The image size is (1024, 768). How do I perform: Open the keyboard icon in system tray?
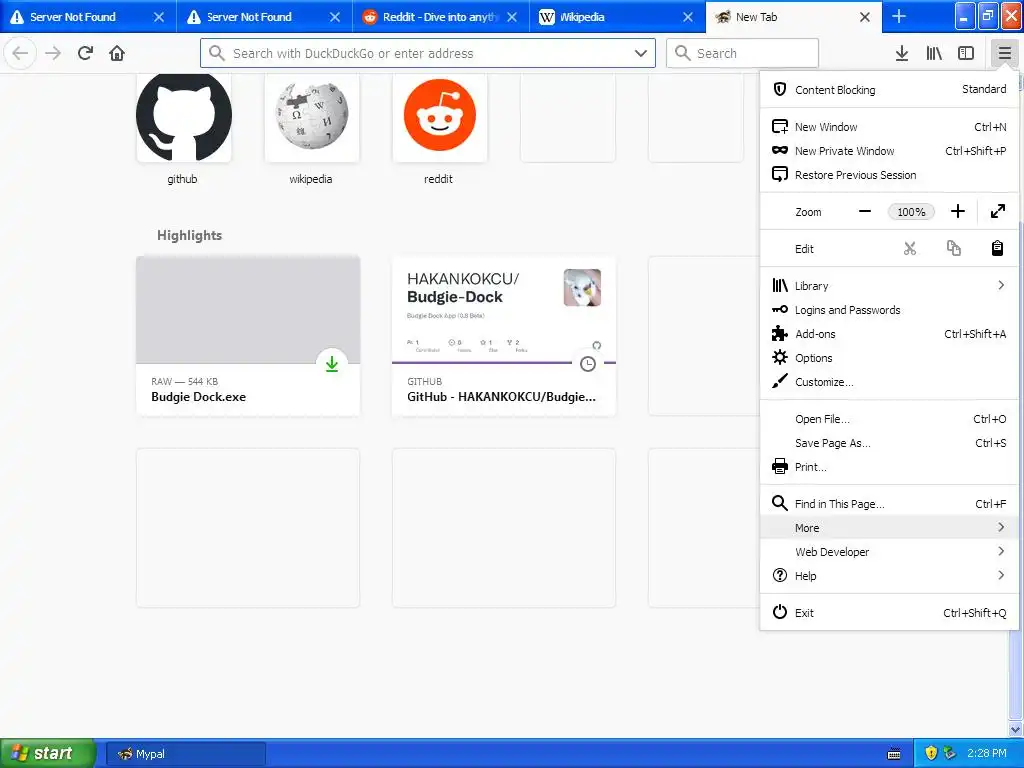click(894, 754)
